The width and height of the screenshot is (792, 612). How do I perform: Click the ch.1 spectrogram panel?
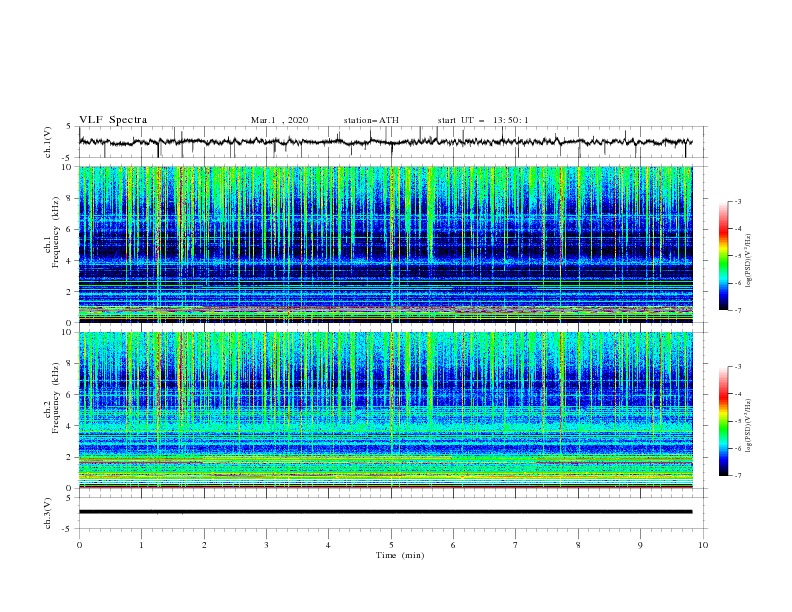click(386, 244)
